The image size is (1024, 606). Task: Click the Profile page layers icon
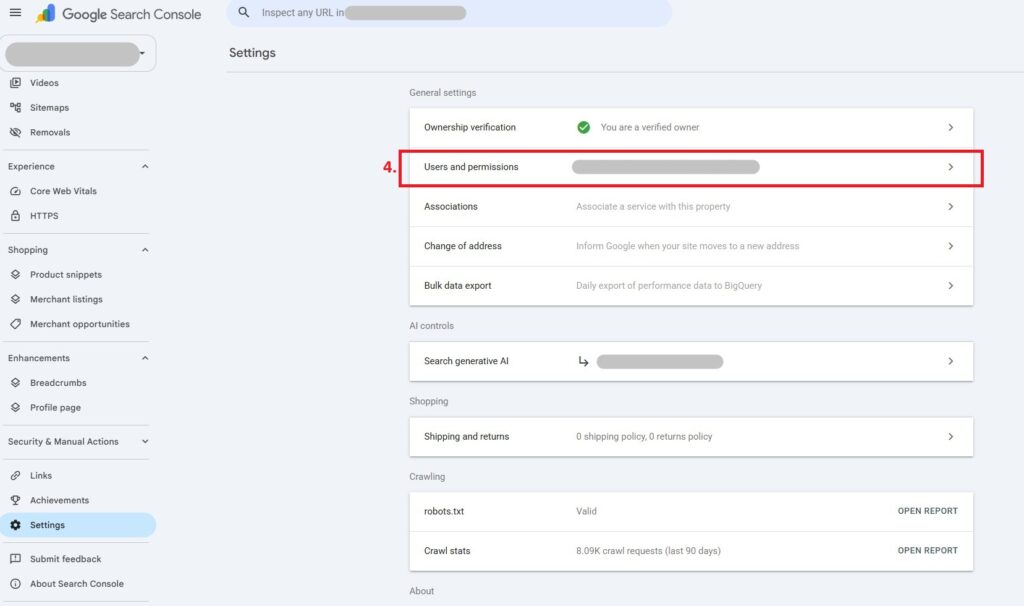tap(16, 408)
